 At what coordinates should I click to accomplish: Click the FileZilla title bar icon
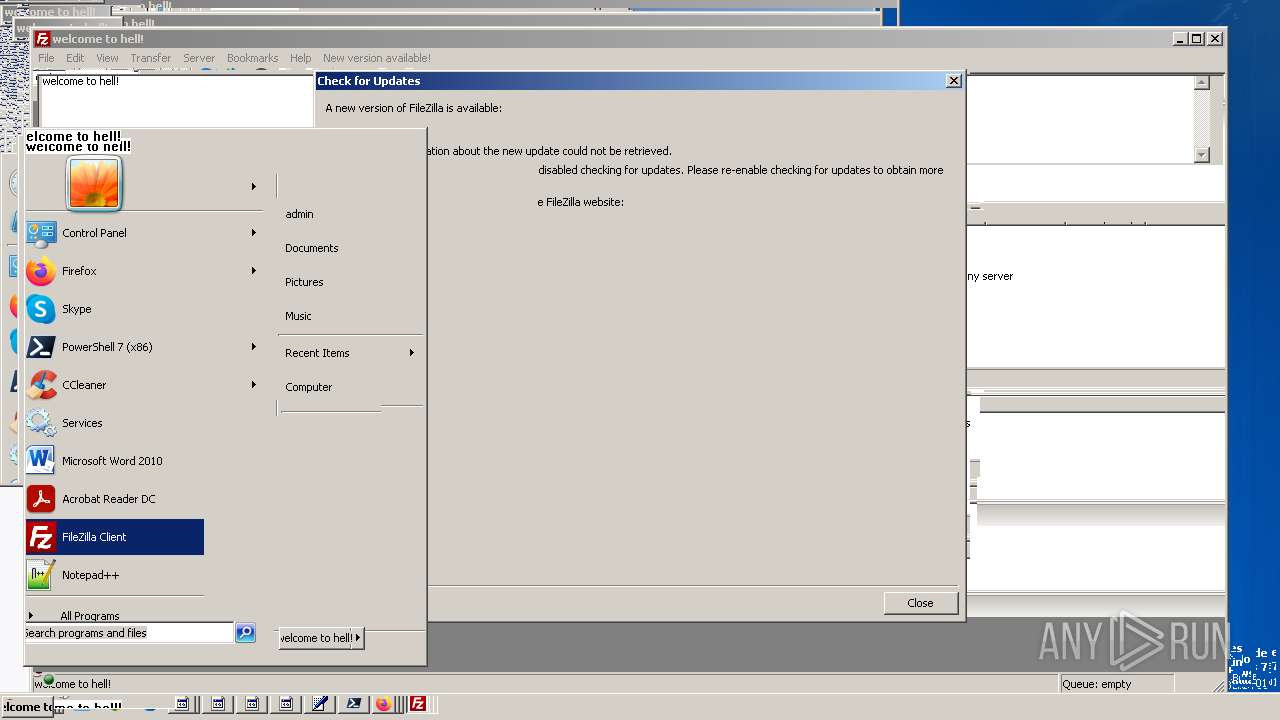pos(42,39)
